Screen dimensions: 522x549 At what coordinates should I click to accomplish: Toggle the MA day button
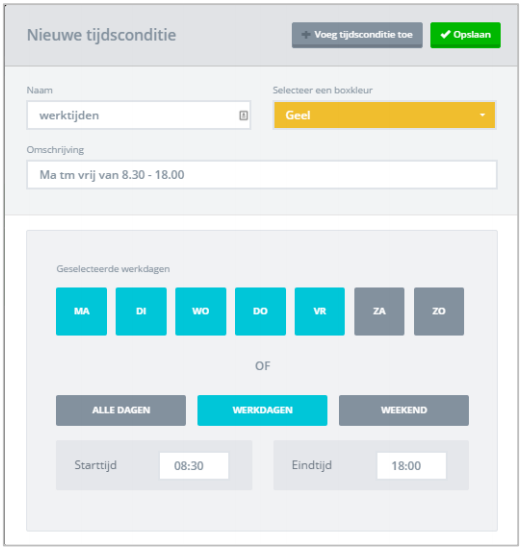coord(82,311)
